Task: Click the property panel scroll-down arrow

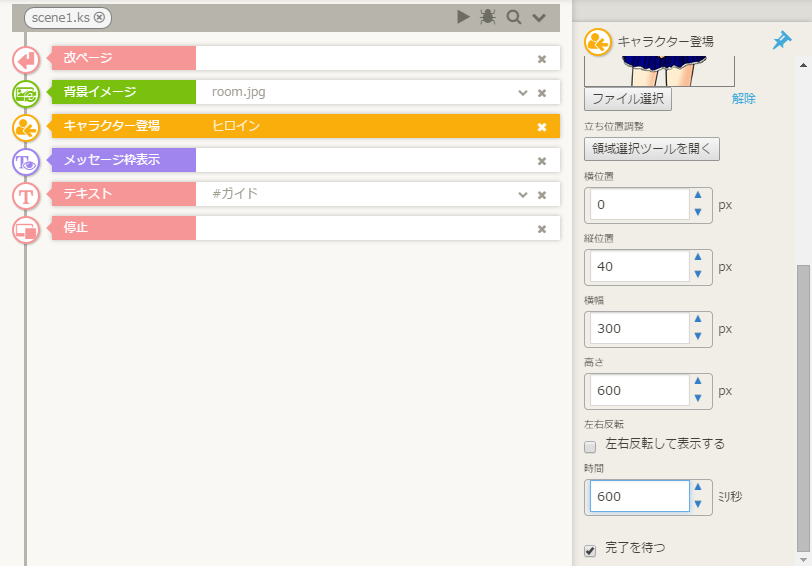Action: pyautogui.click(x=803, y=560)
